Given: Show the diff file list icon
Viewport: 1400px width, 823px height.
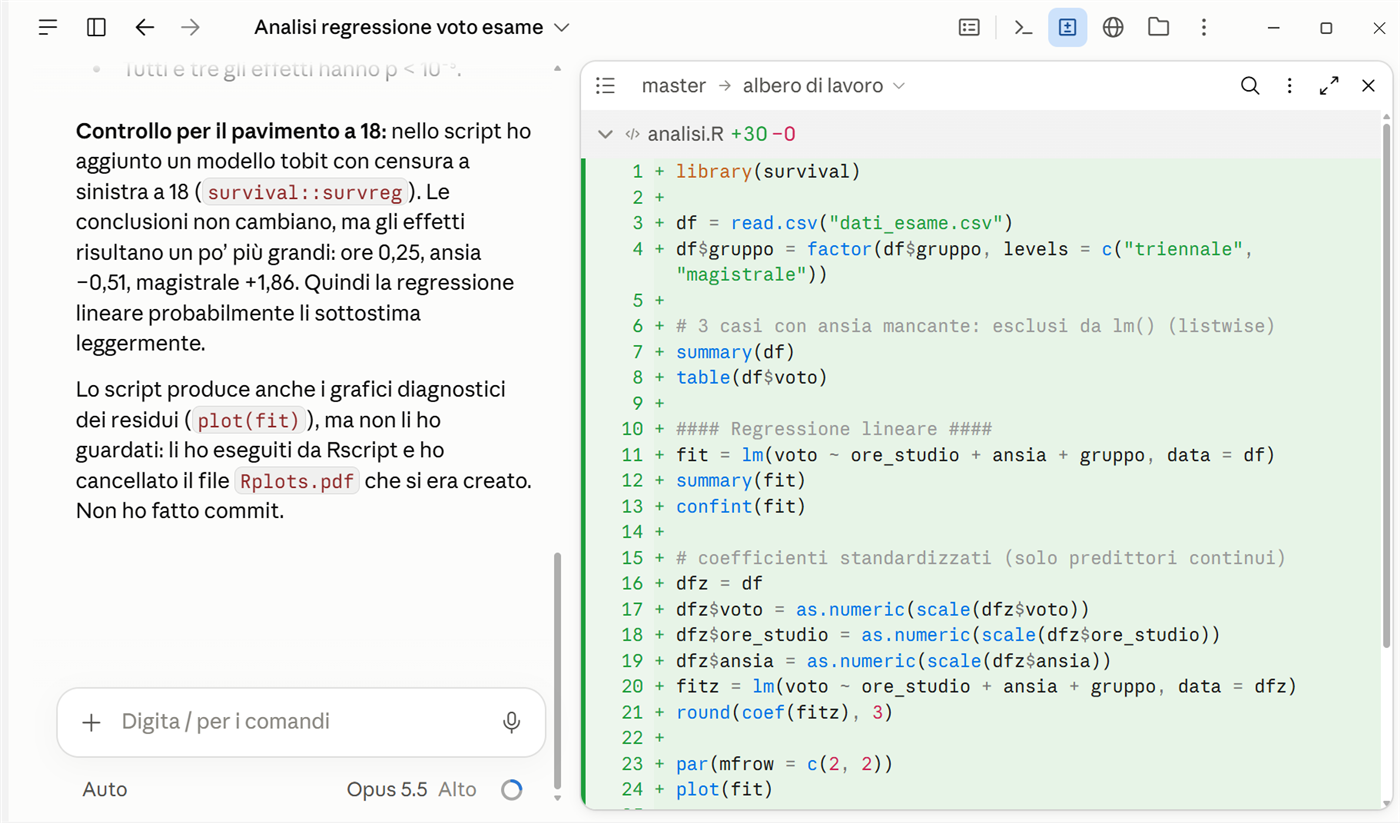Looking at the screenshot, I should 605,86.
